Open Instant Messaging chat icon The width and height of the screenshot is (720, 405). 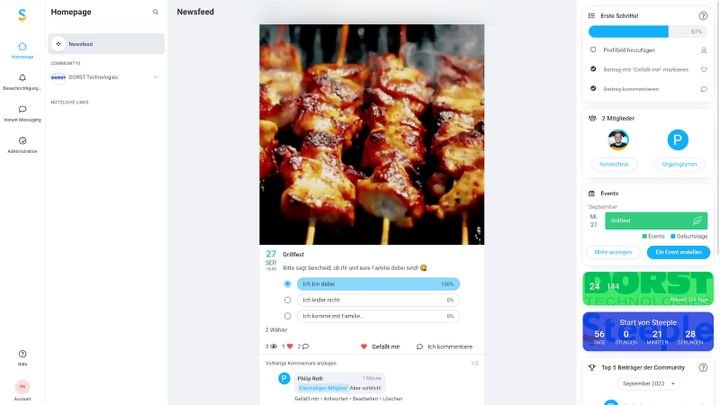[x=22, y=109]
